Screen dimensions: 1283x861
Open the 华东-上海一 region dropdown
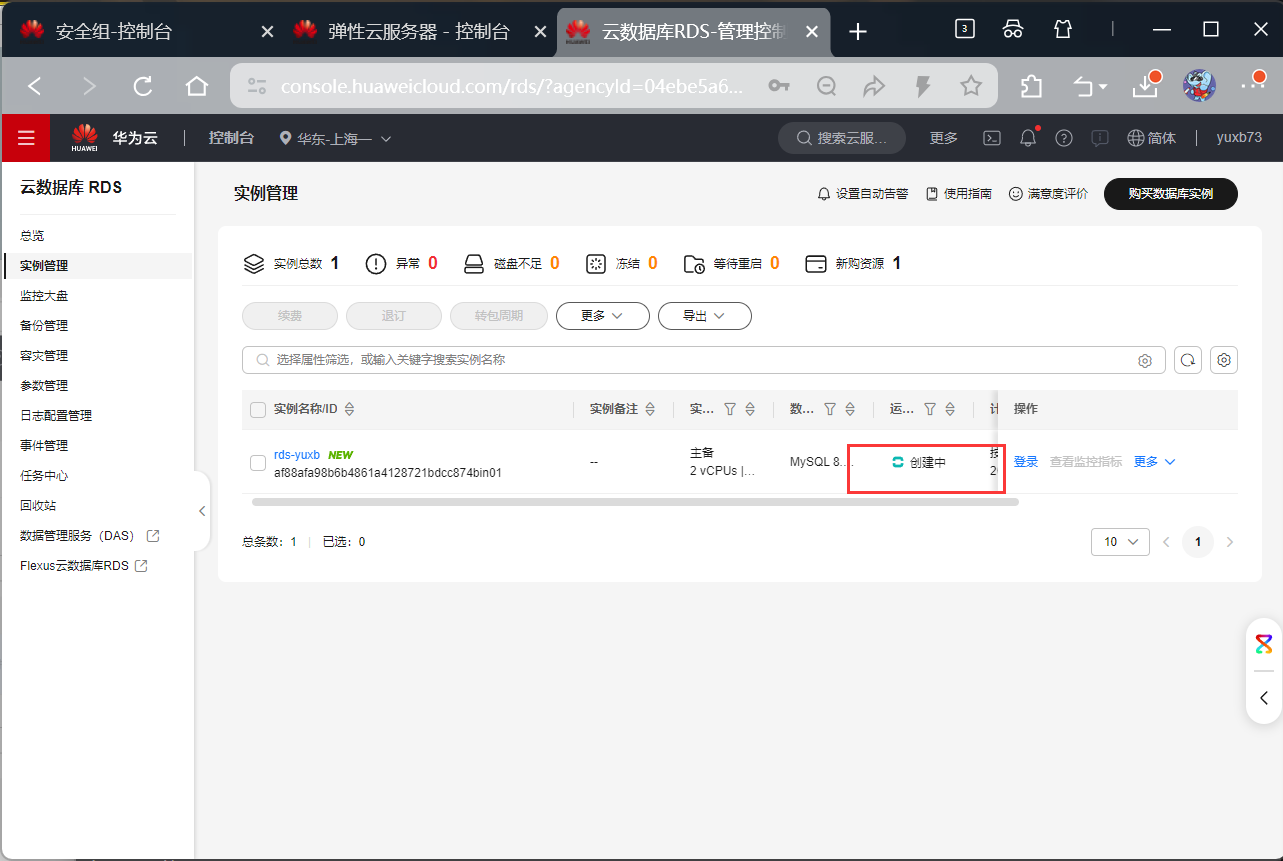(335, 139)
